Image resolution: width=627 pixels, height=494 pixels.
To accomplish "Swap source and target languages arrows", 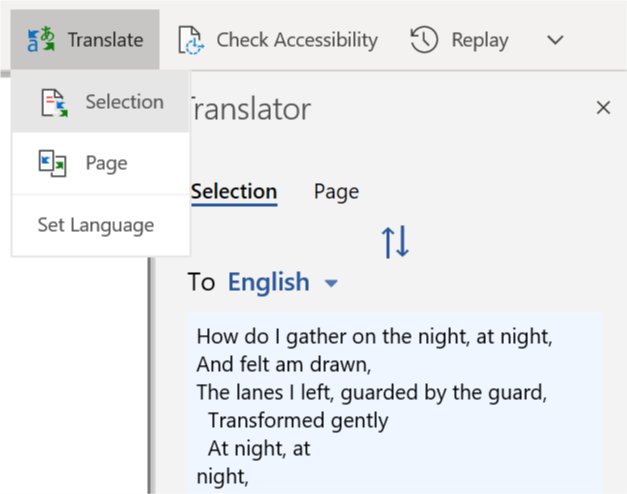I will tap(395, 242).
